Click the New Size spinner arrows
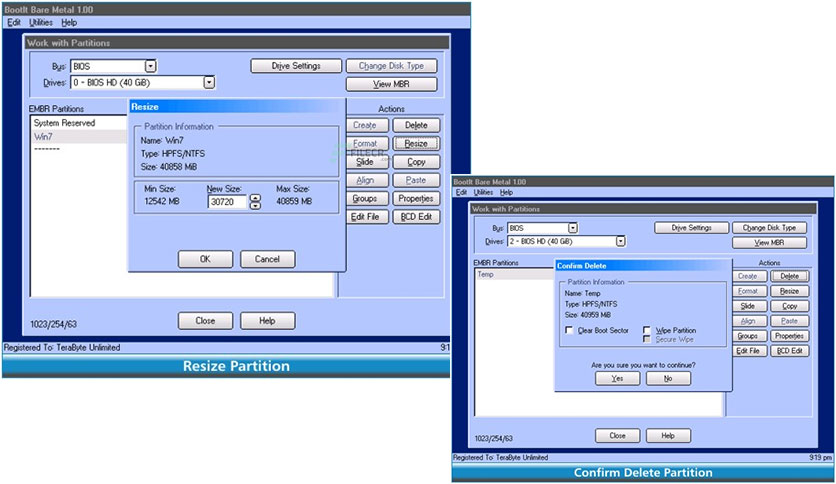836x484 pixels. point(255,201)
